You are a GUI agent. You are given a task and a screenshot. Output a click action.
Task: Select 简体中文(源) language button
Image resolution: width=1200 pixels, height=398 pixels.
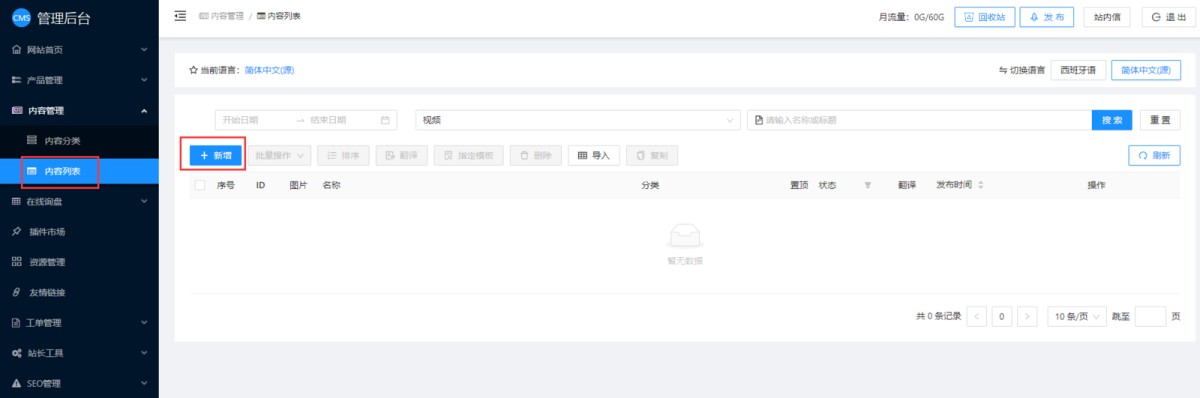pyautogui.click(x=1146, y=70)
